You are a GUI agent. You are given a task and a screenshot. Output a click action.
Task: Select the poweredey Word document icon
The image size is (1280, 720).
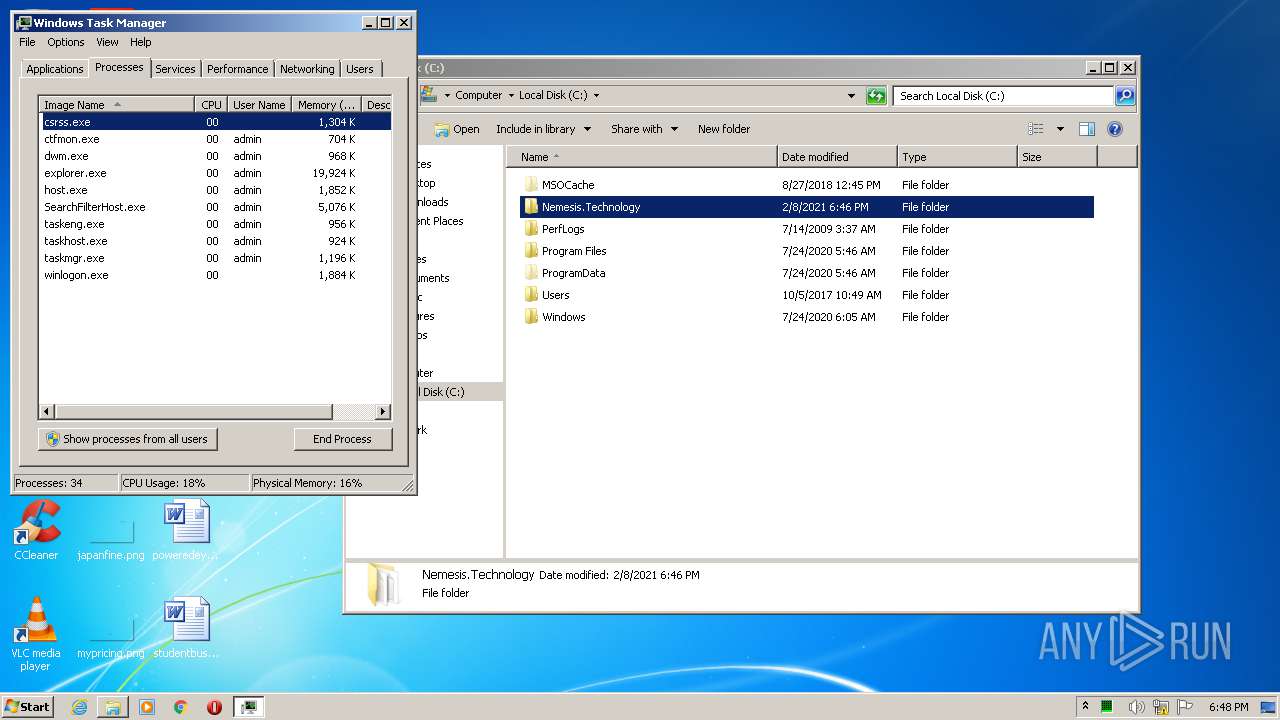(186, 530)
